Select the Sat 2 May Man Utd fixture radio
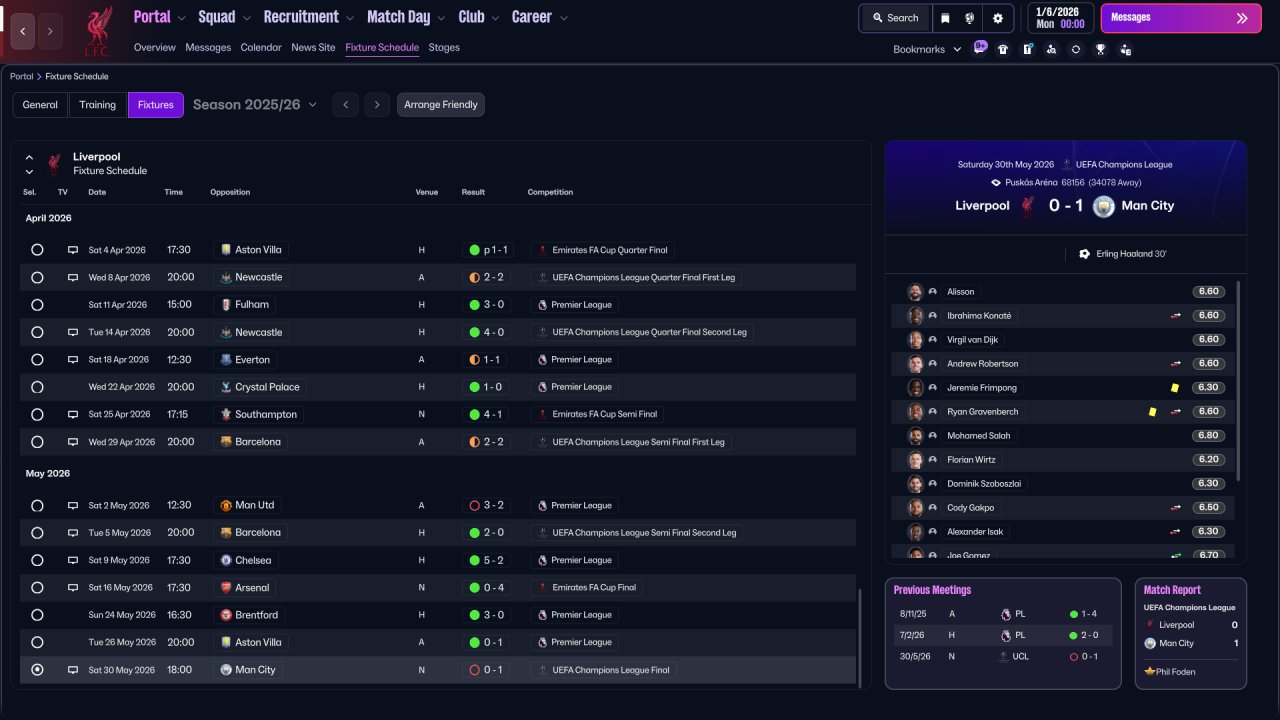Viewport: 1280px width, 720px height. point(37,506)
